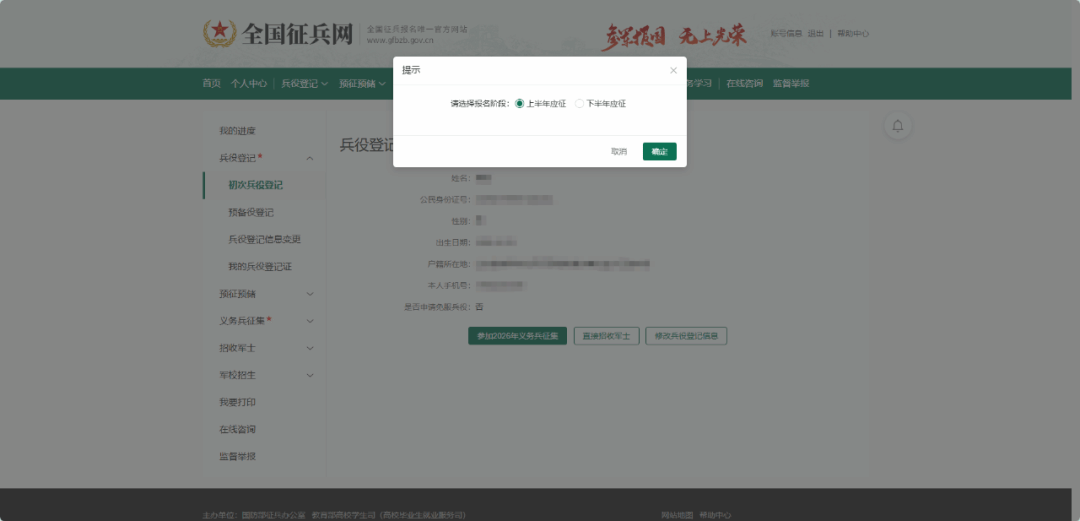The width and height of the screenshot is (1080, 521).
Task: Click 修改兵役登记信息 button
Action: 686,336
